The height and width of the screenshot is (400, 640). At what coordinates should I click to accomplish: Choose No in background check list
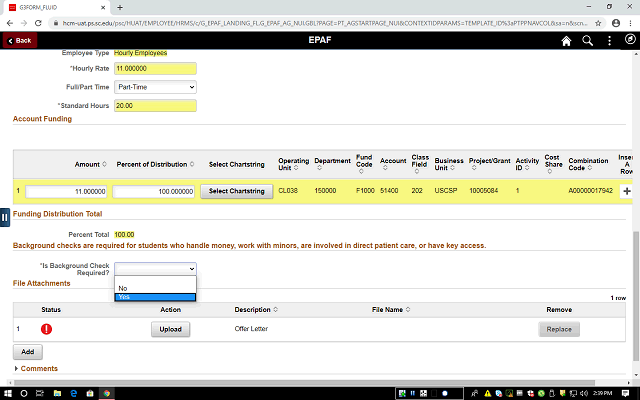[155, 288]
